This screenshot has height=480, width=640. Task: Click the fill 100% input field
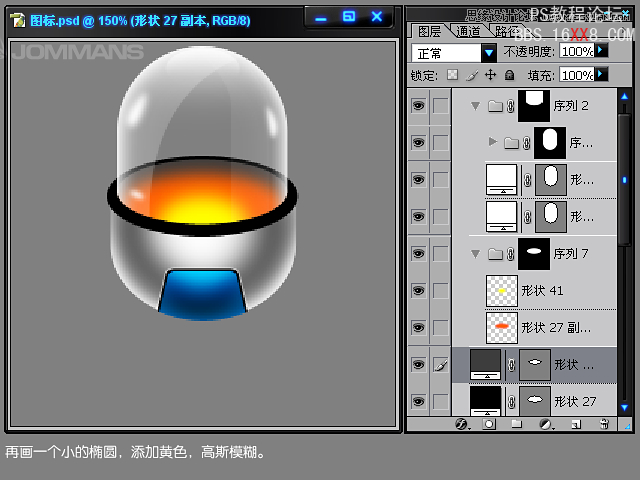point(576,75)
